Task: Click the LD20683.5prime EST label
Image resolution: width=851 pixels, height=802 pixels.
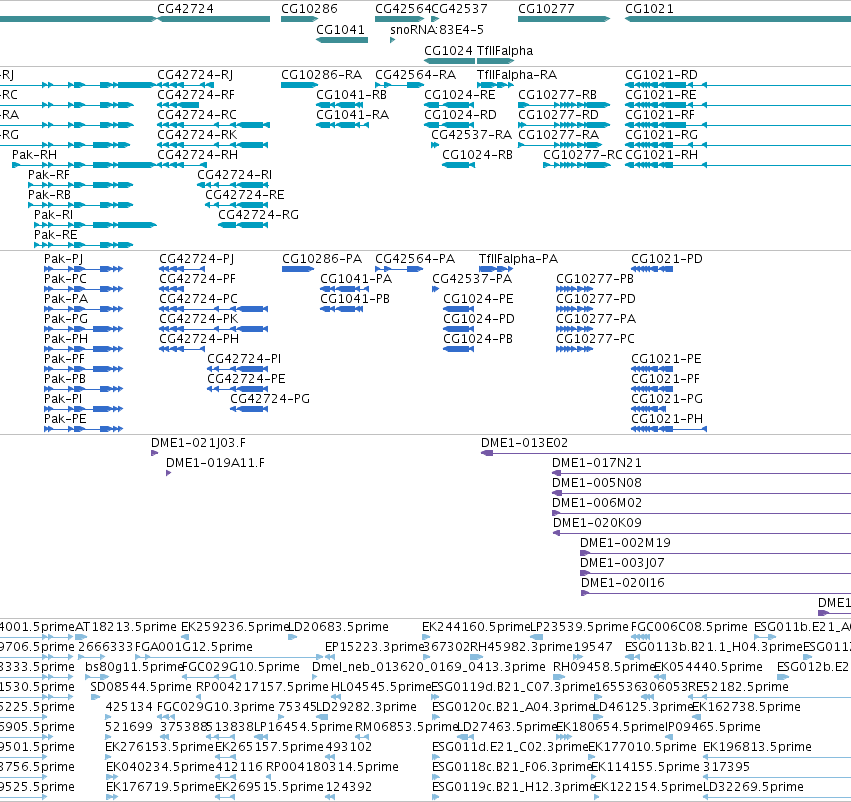Action: coord(338,627)
